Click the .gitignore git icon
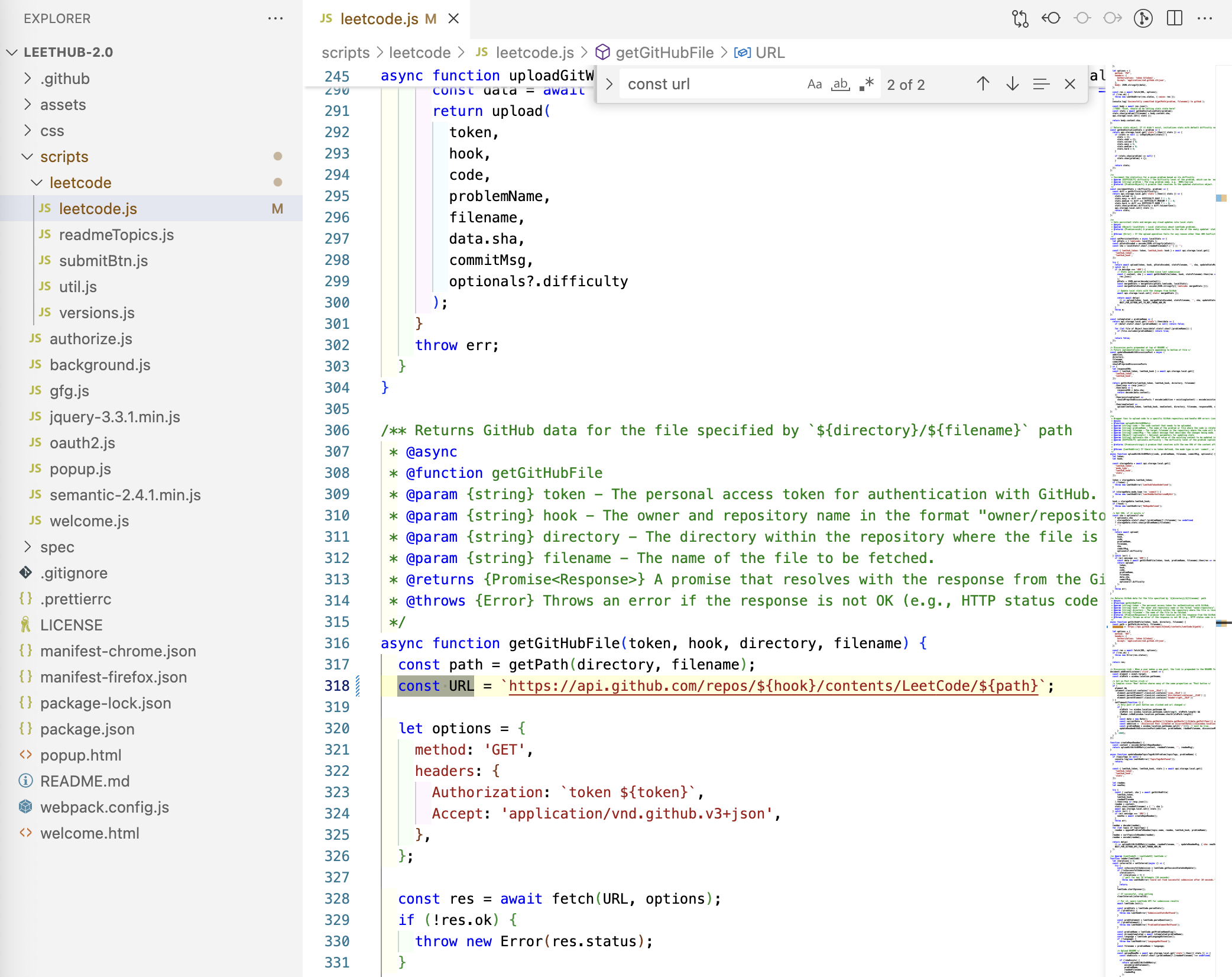Image resolution: width=1232 pixels, height=977 pixels. point(25,572)
